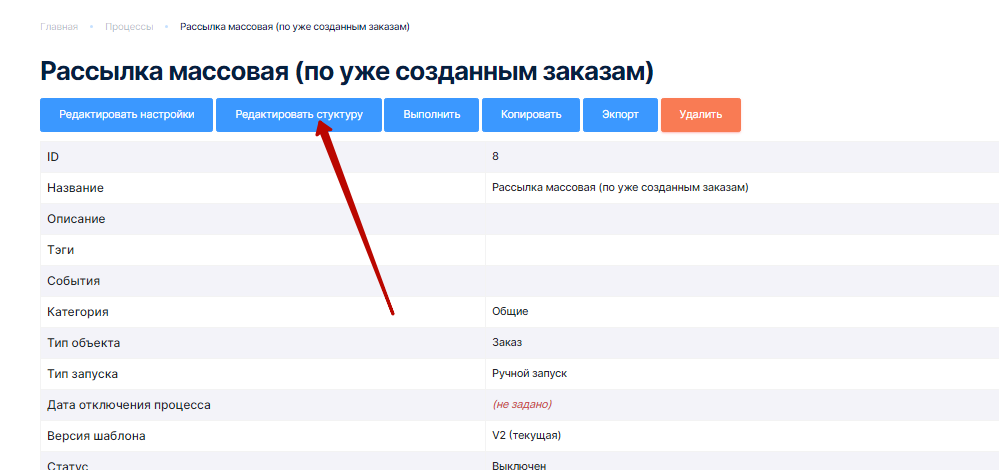Viewport: 999px width, 470px height.
Task: Select value V2 (текущая)
Action: [526, 436]
